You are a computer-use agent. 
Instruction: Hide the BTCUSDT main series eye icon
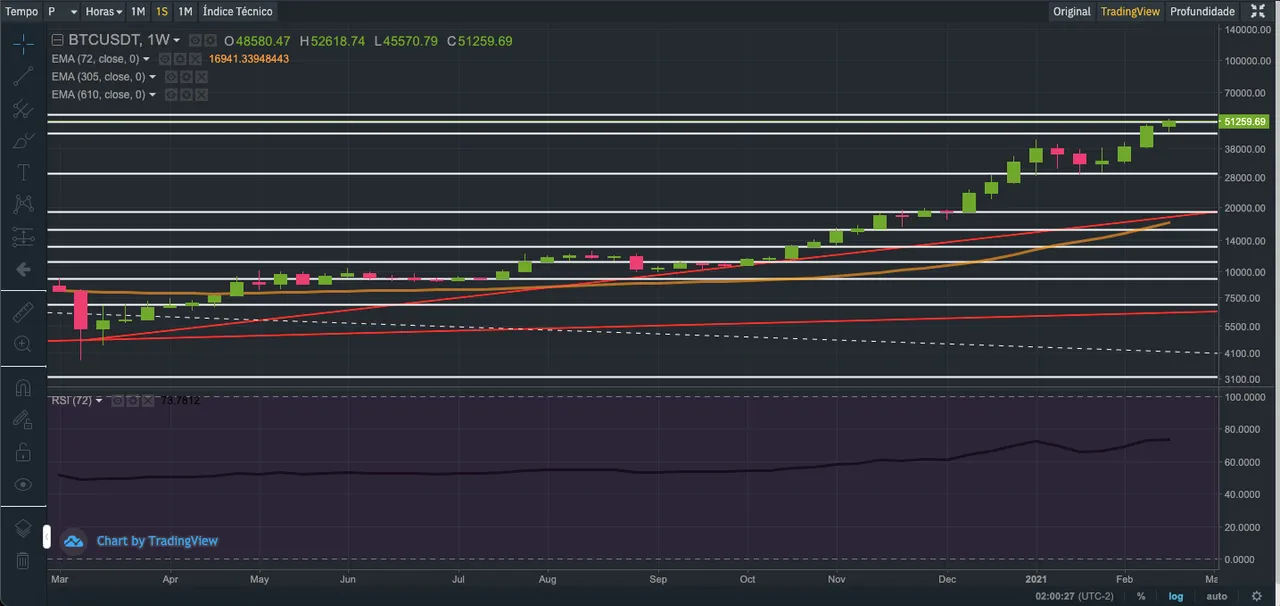point(195,41)
